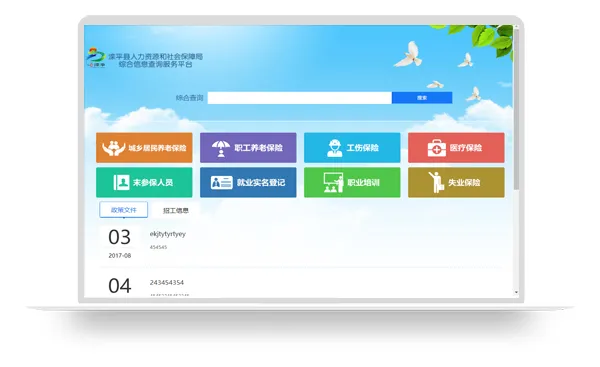
Task: Open the medical kit icon for 医疗保险
Action: 437,148
